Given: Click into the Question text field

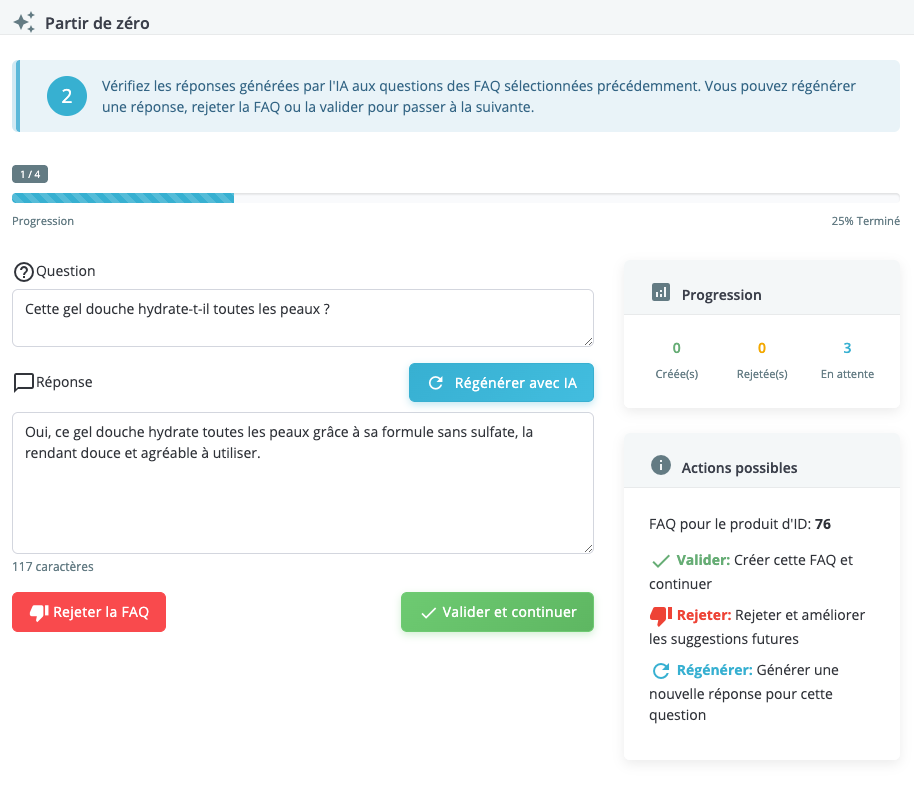Looking at the screenshot, I should [302, 318].
